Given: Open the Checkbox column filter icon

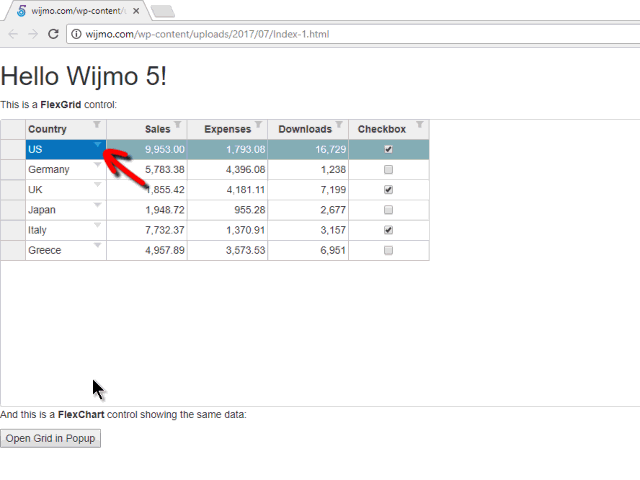Looking at the screenshot, I should [420, 125].
